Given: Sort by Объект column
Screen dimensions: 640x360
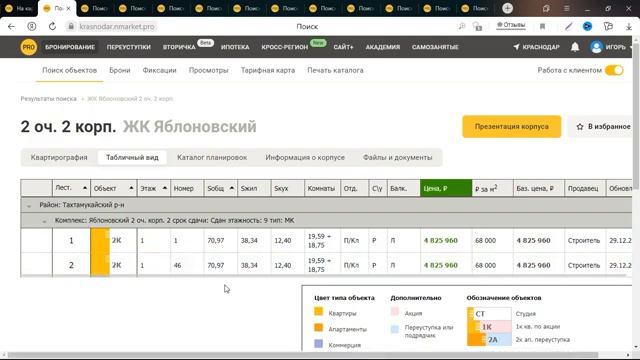Looking at the screenshot, I should [x=114, y=188].
